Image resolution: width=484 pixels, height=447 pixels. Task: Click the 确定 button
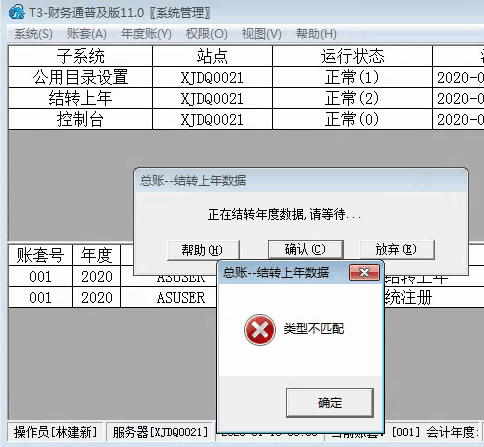(x=330, y=402)
